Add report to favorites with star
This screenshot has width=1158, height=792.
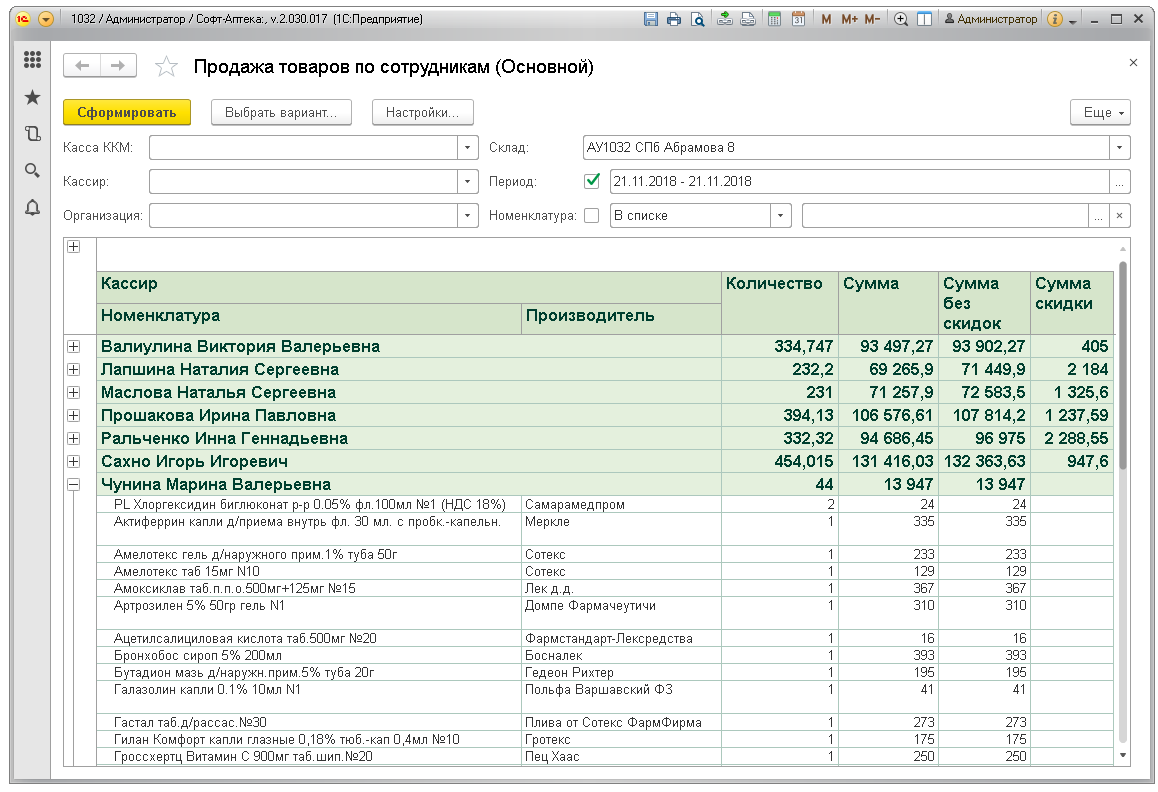pos(166,67)
